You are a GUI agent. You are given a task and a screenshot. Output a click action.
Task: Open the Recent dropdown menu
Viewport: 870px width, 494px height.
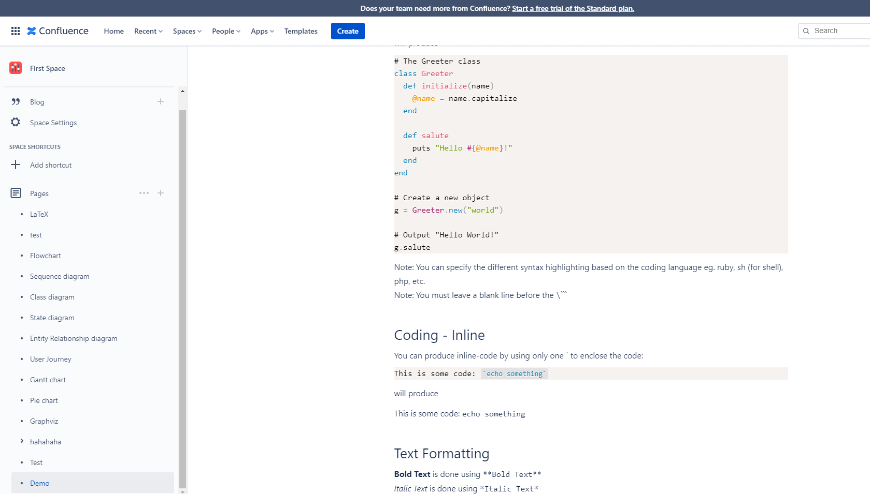[148, 31]
